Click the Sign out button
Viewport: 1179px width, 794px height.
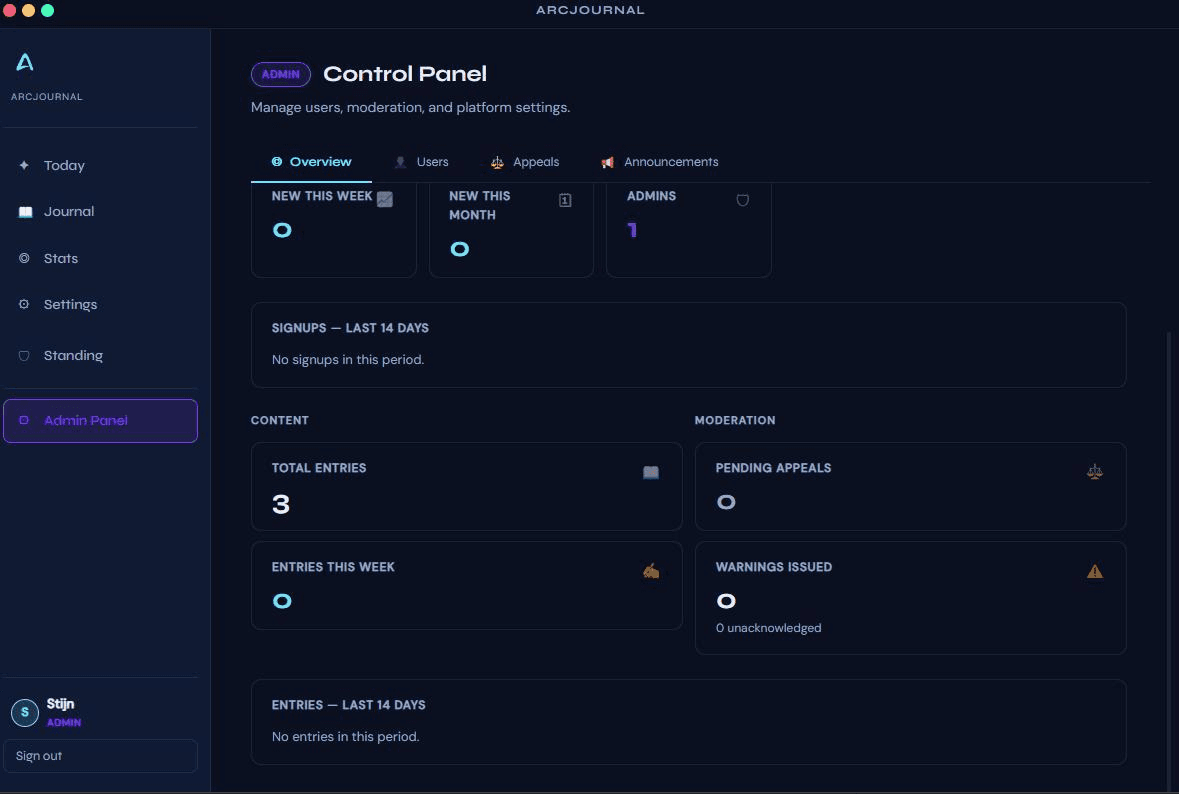tap(101, 756)
